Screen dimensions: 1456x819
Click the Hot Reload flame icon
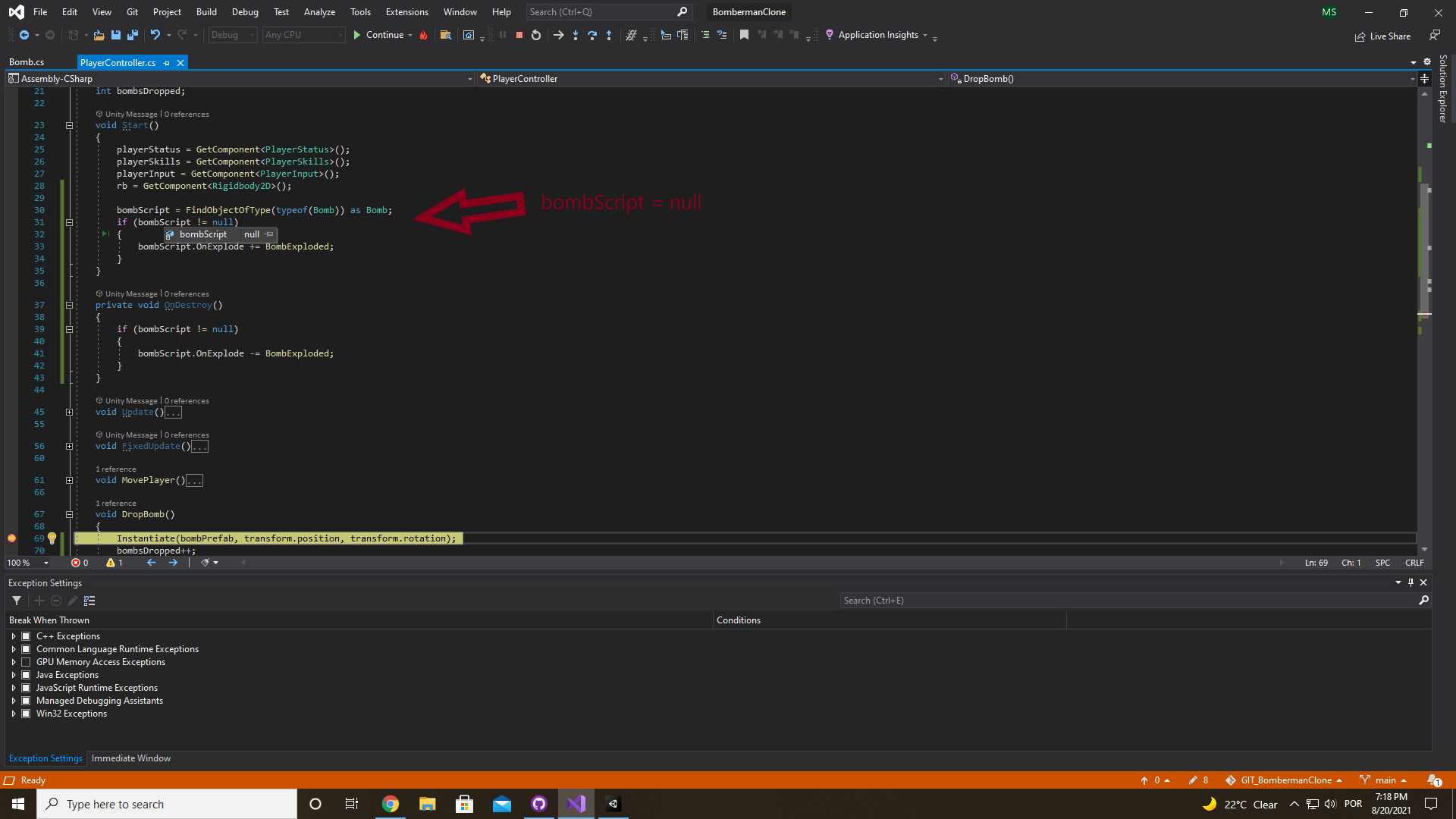point(424,35)
